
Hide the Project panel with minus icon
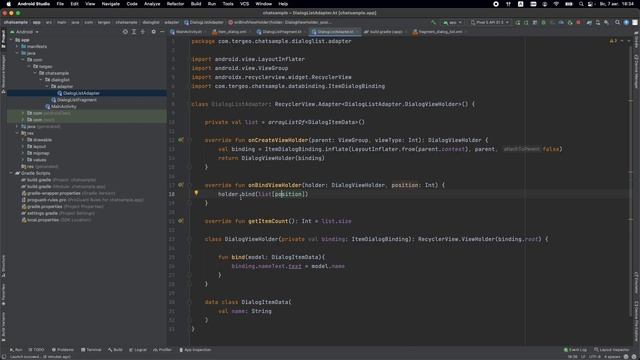click(x=162, y=32)
